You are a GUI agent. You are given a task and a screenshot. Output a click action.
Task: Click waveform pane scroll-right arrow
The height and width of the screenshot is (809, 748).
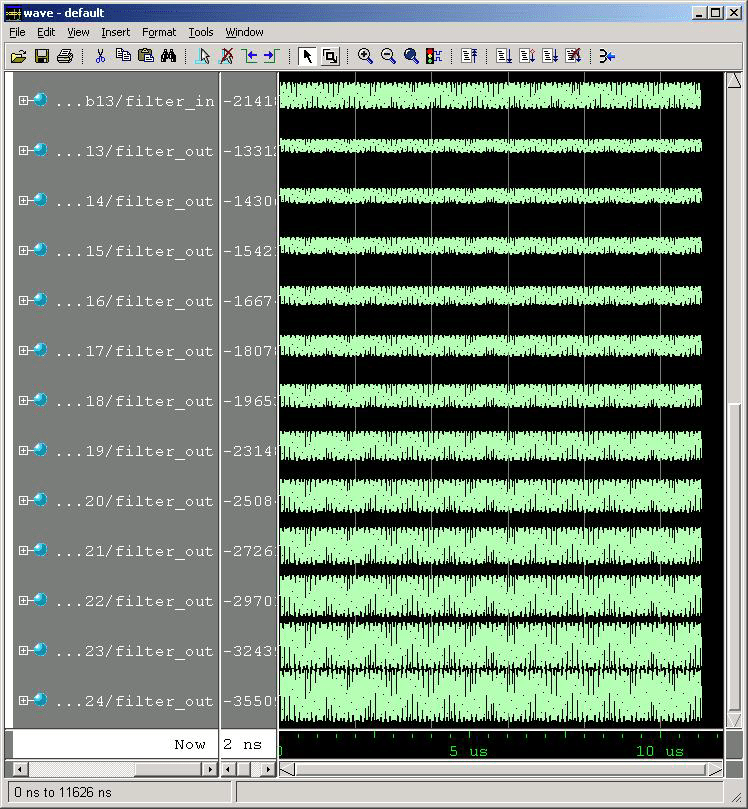714,770
